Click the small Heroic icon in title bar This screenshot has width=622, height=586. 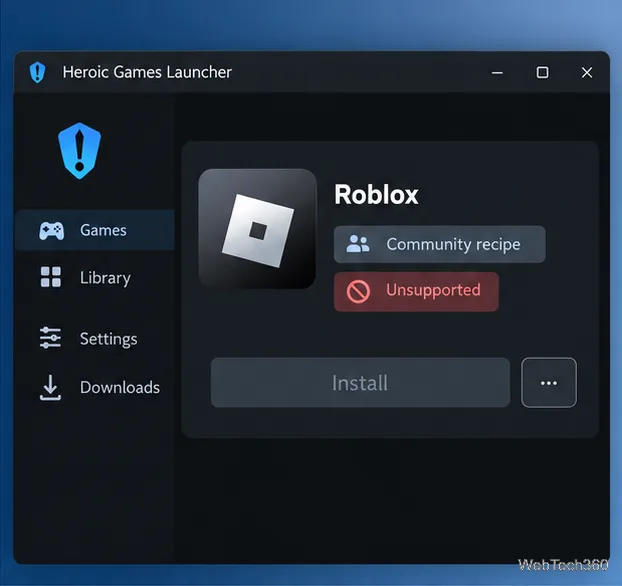[x=37, y=73]
